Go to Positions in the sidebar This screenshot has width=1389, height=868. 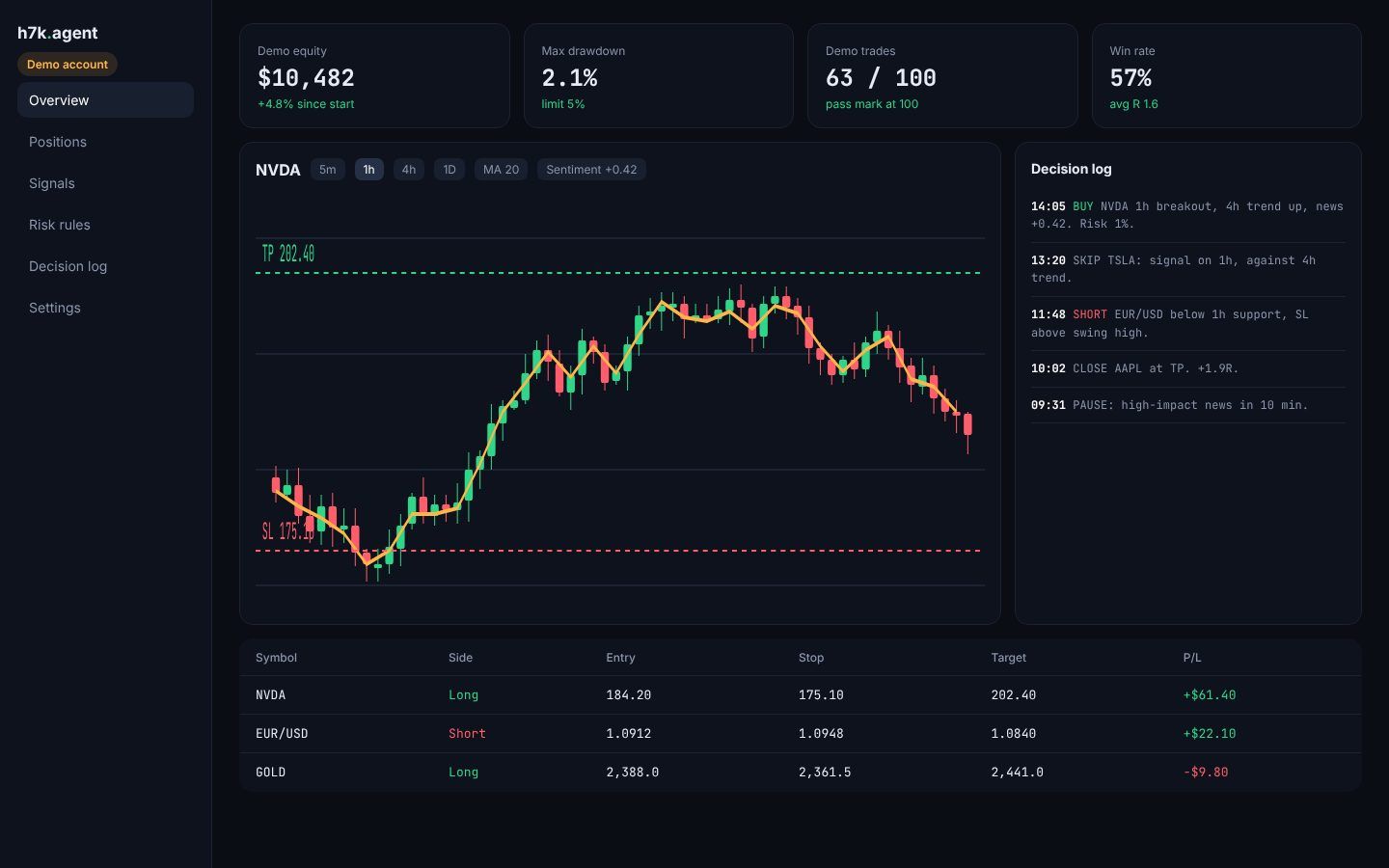(105, 142)
